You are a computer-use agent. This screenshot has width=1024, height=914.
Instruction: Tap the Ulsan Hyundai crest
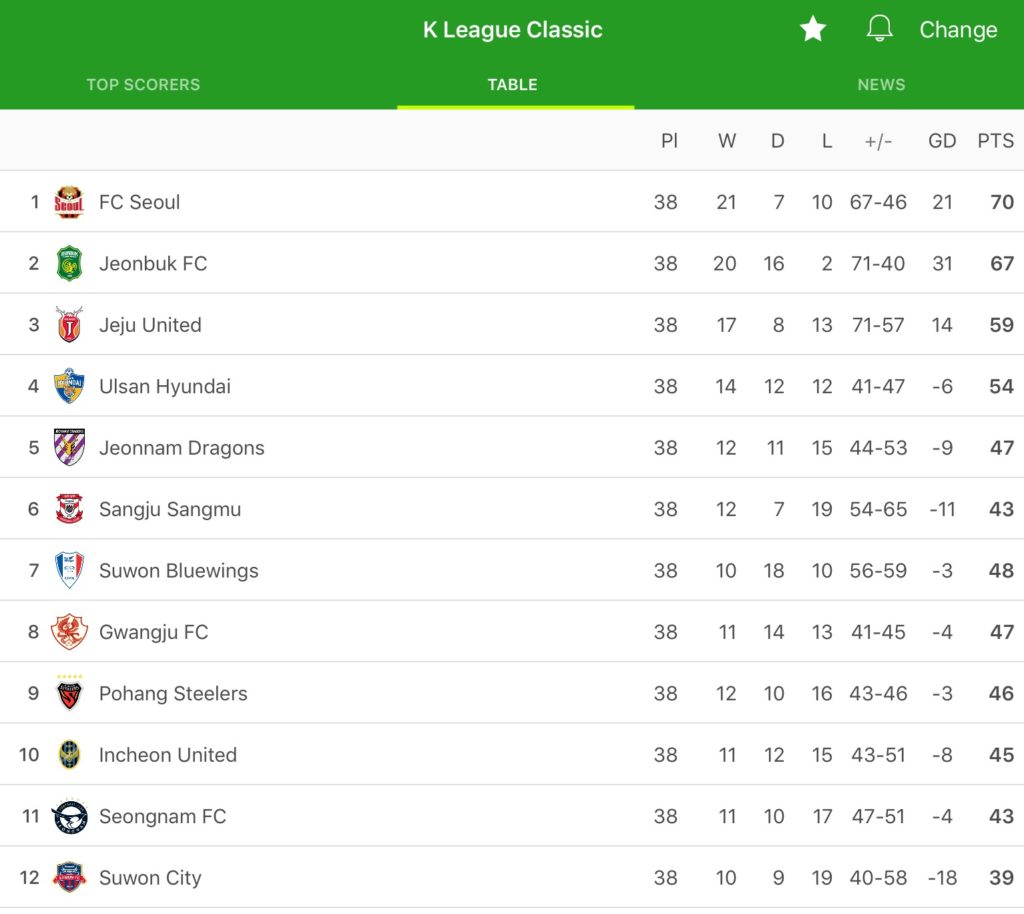tap(69, 386)
